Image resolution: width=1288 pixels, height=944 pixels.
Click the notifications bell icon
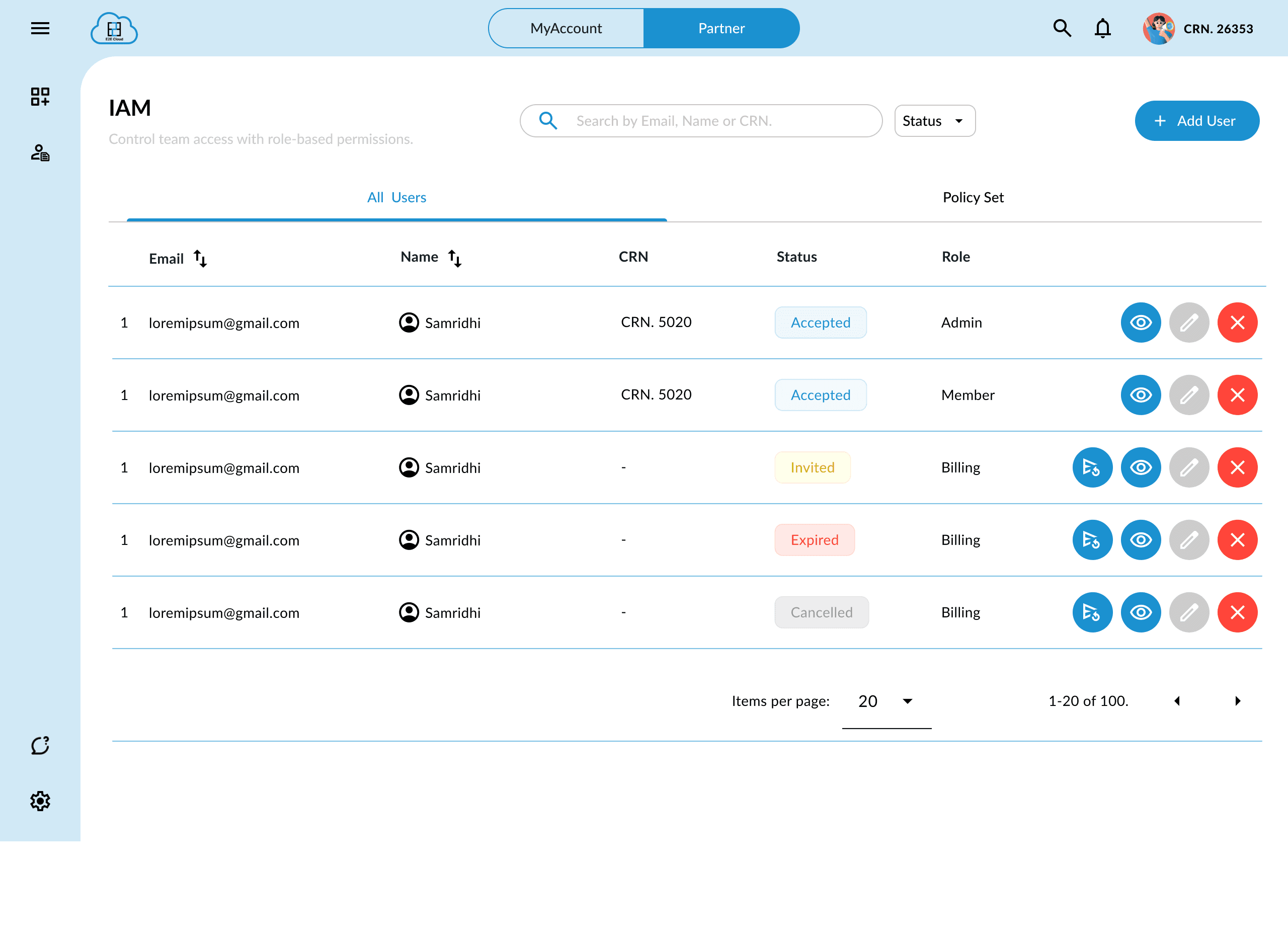(x=1102, y=28)
